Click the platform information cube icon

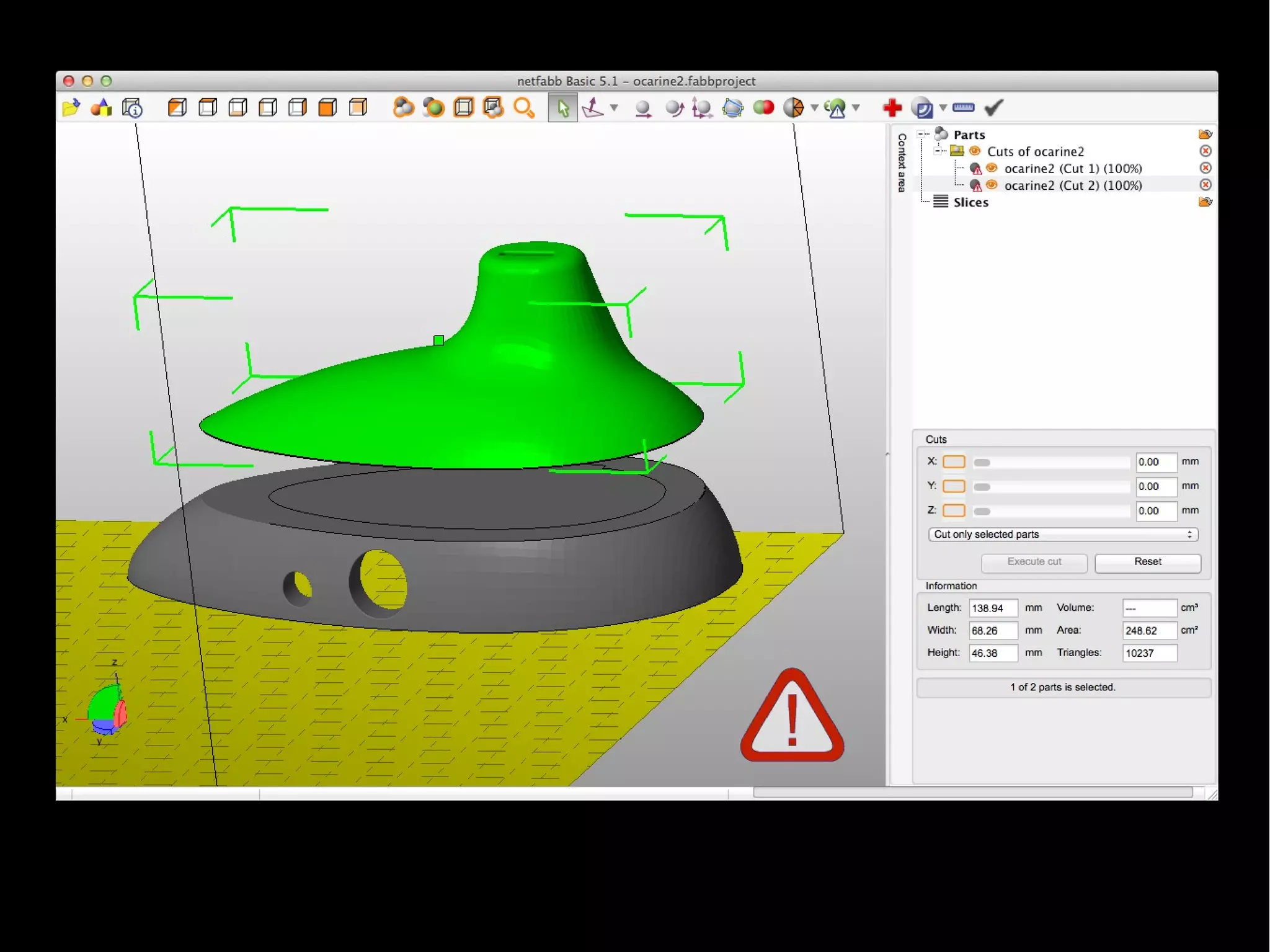pyautogui.click(x=132, y=108)
